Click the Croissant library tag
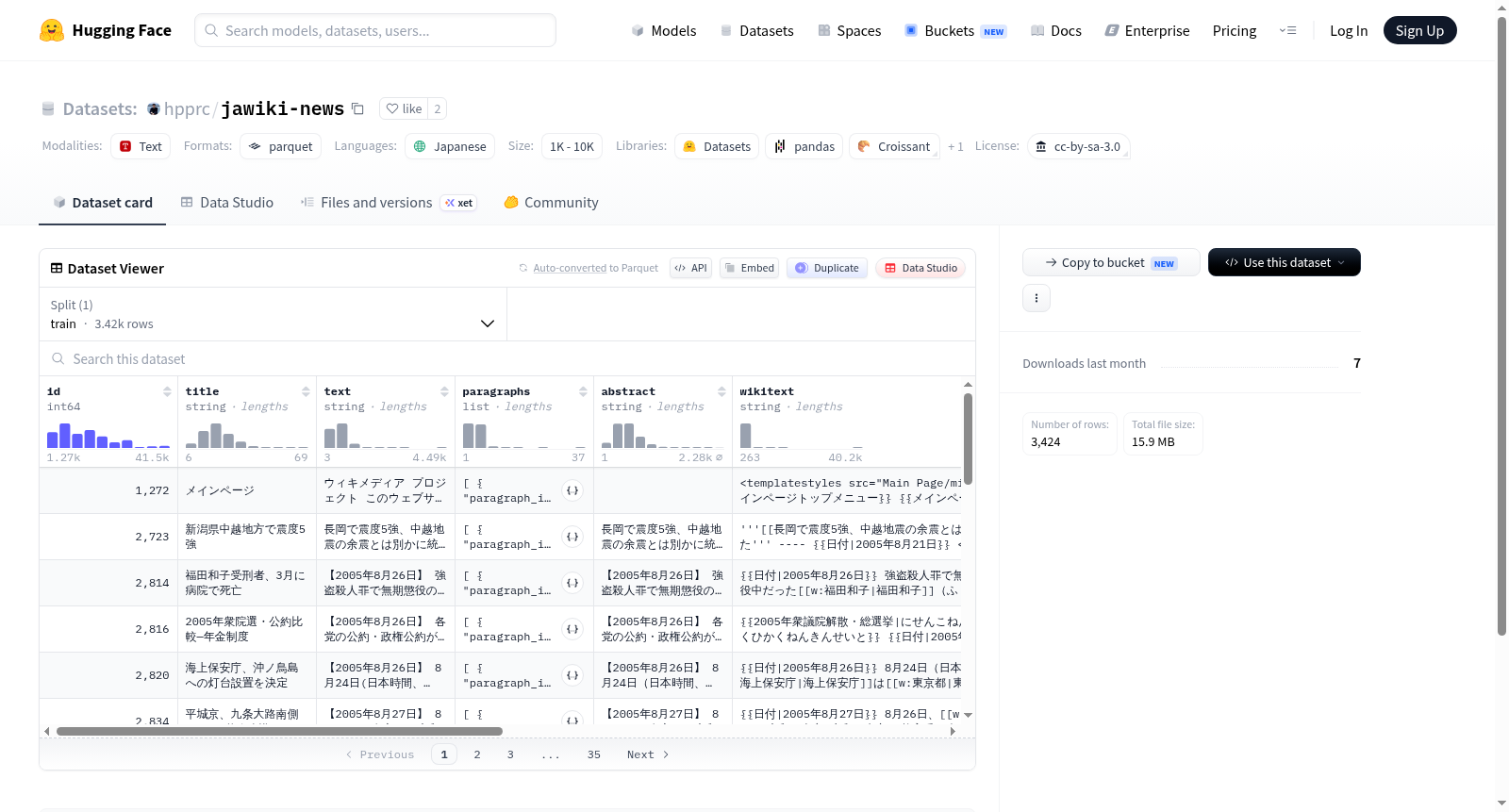The image size is (1509, 812). [894, 146]
